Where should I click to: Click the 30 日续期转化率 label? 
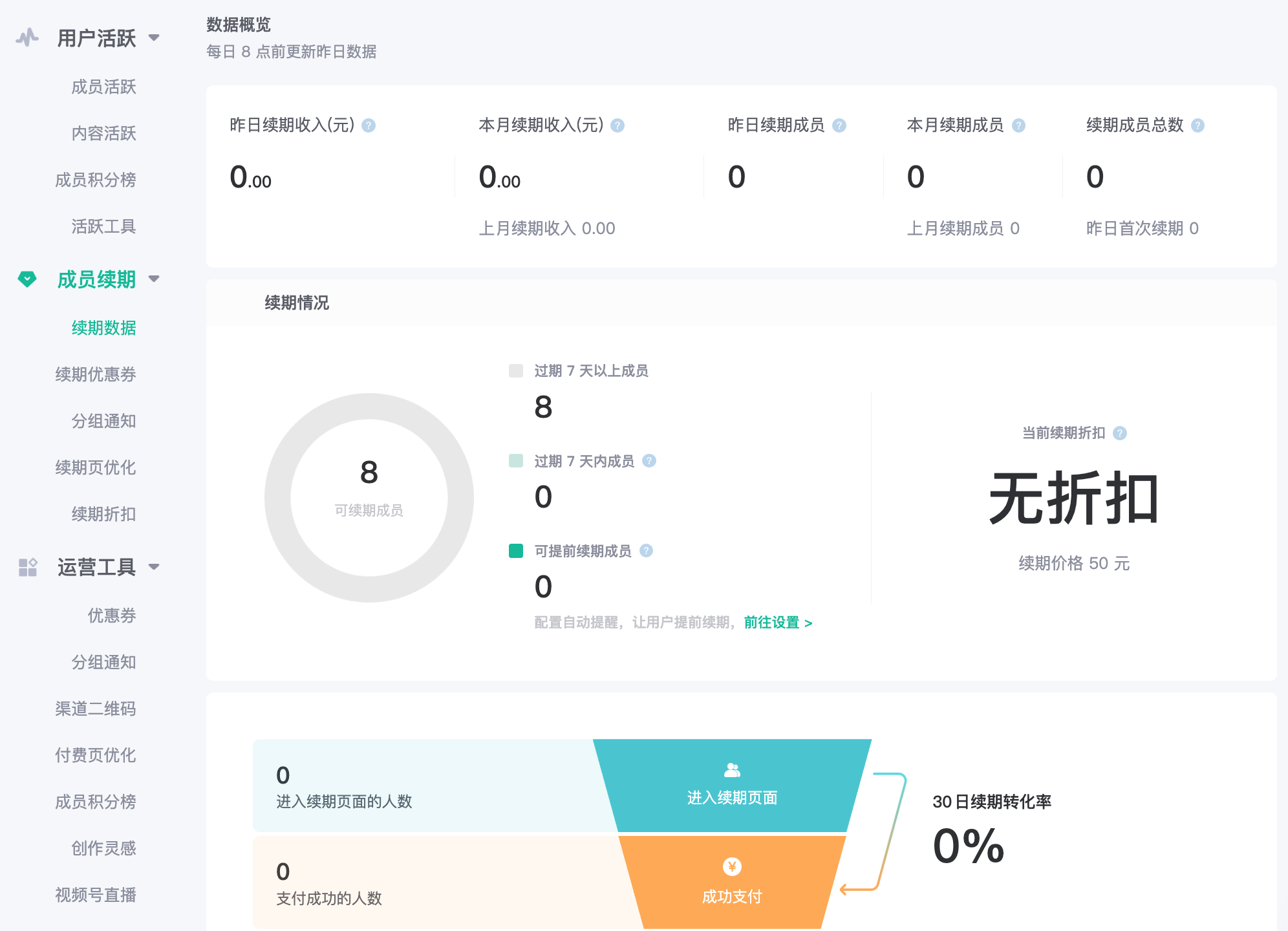[x=992, y=802]
